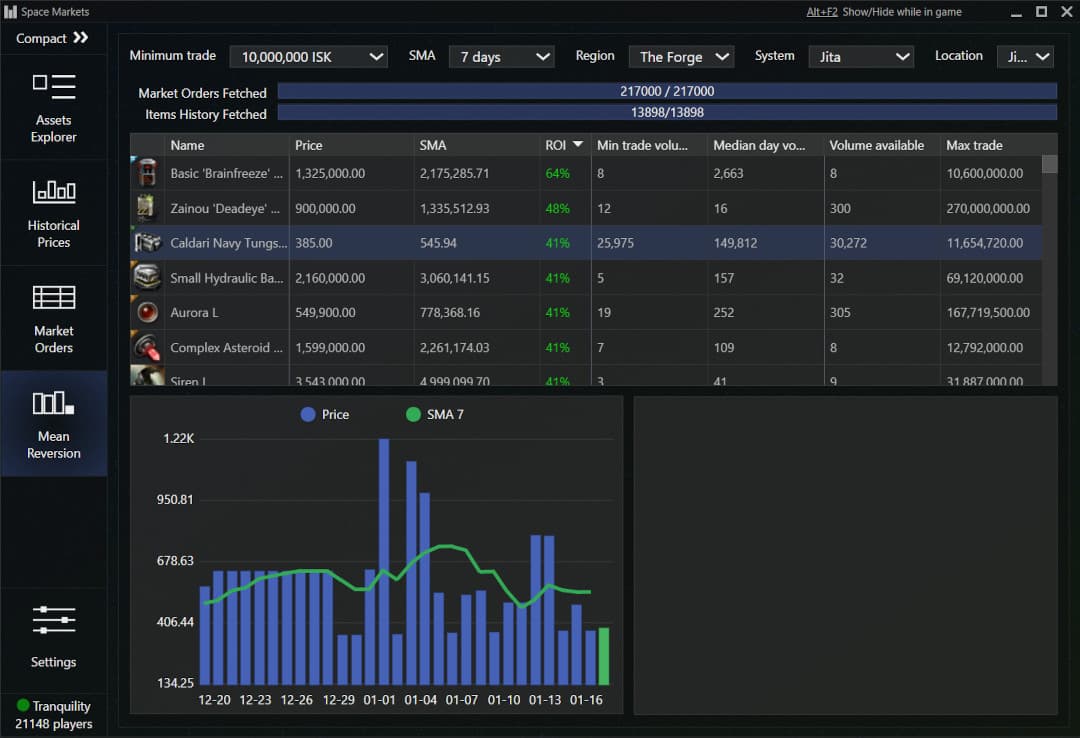Click the Items History Fetched progress bar
This screenshot has width=1080, height=738.
click(667, 112)
